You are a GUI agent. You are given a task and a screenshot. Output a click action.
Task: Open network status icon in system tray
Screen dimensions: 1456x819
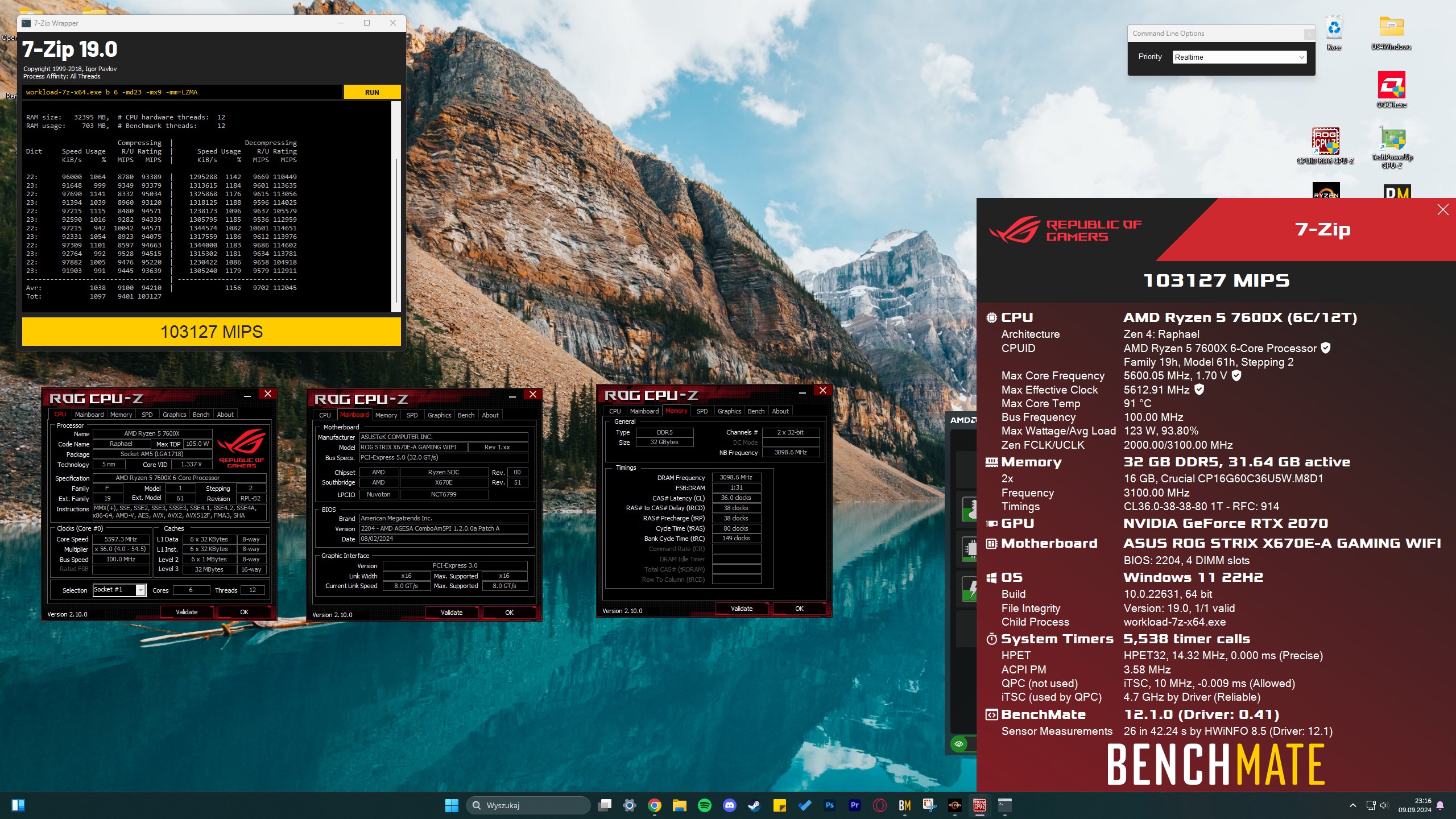coord(1371,805)
